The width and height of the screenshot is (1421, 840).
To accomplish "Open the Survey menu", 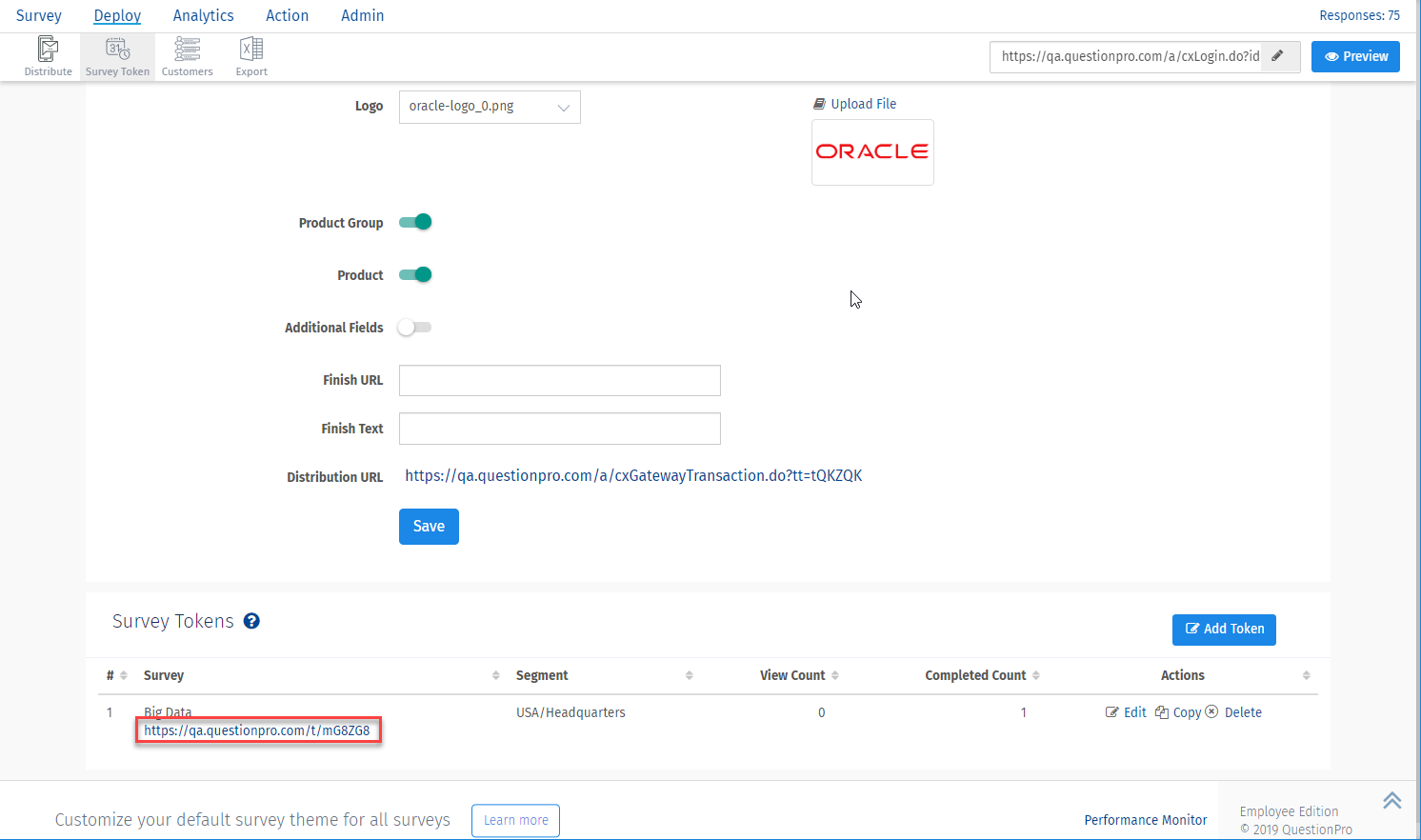I will pyautogui.click(x=39, y=15).
